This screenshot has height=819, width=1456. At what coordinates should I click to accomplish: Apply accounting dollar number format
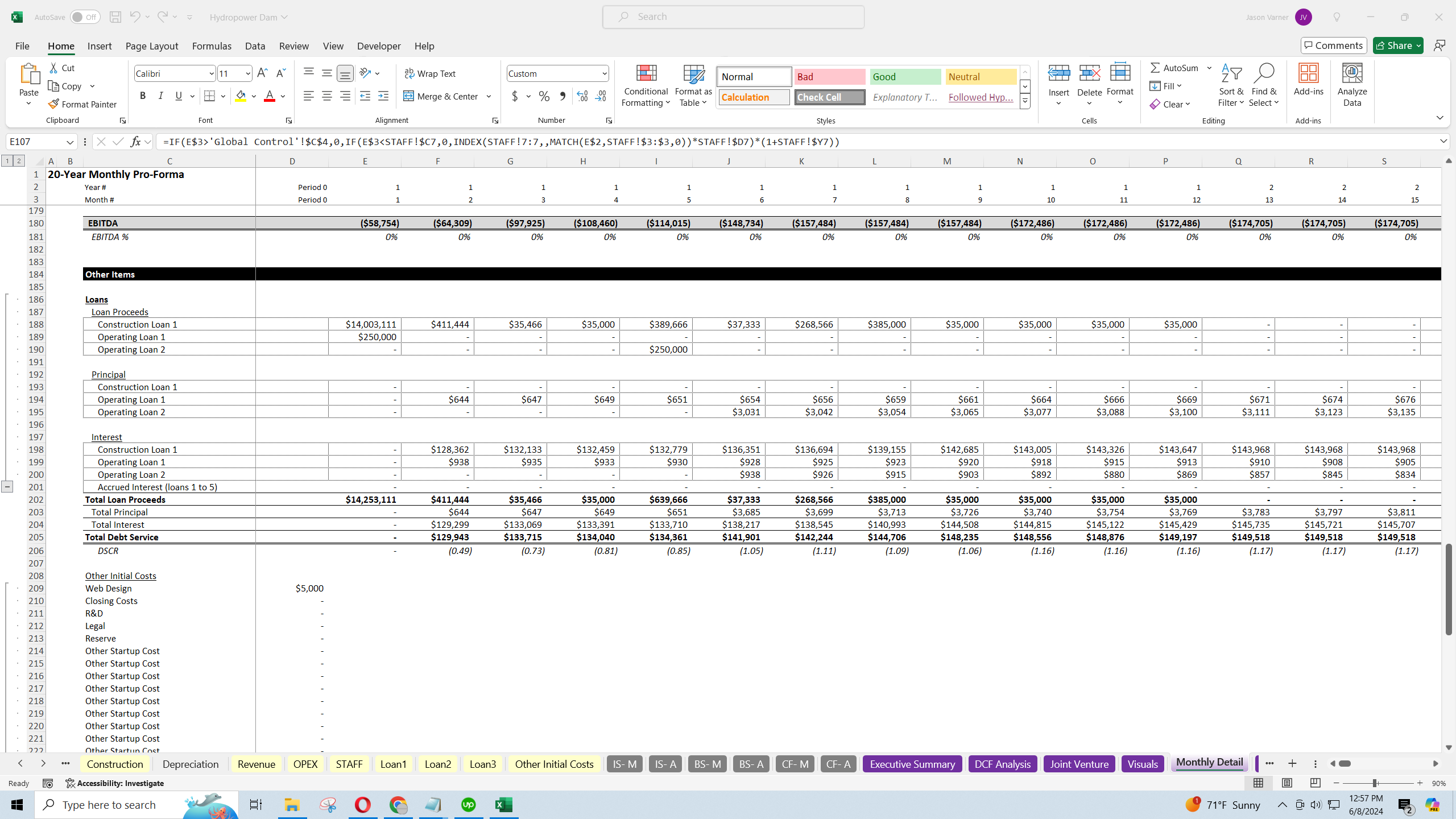[x=515, y=96]
